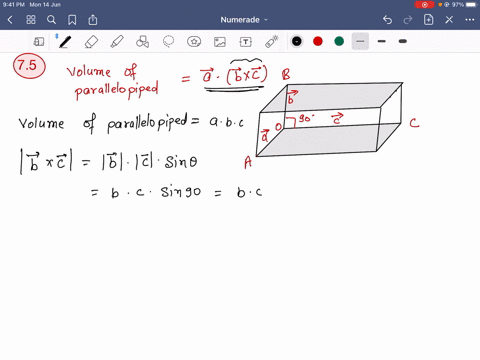This screenshot has height=360, width=480.
Task: Open the page thumbnails grid view
Action: [x=31, y=20]
